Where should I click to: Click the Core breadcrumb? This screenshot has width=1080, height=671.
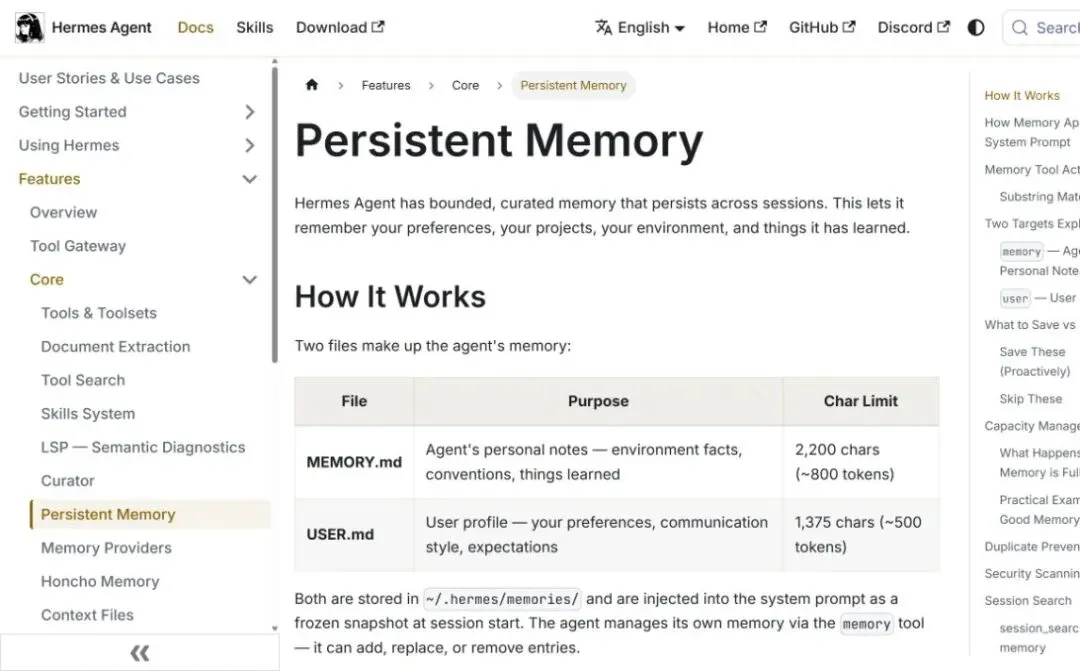[x=465, y=85]
